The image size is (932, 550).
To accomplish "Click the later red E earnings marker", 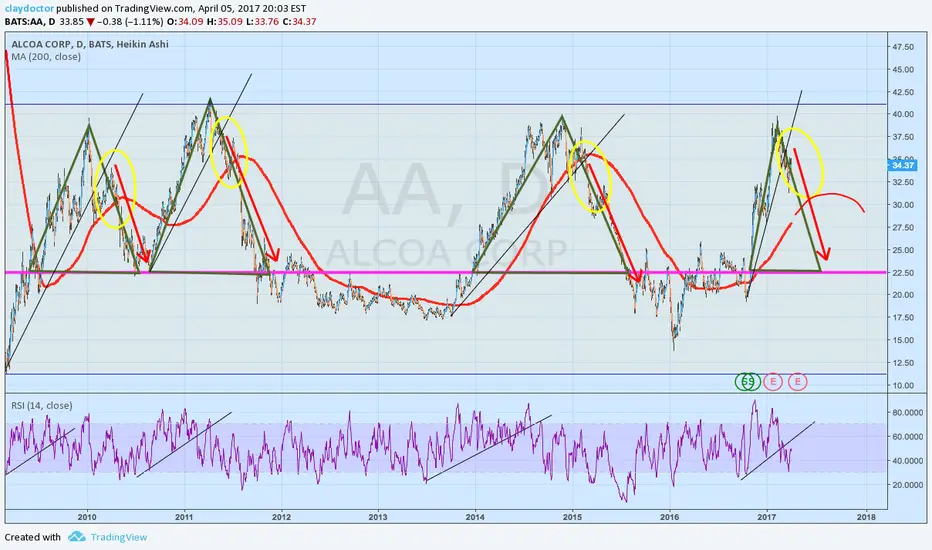I will click(x=797, y=382).
